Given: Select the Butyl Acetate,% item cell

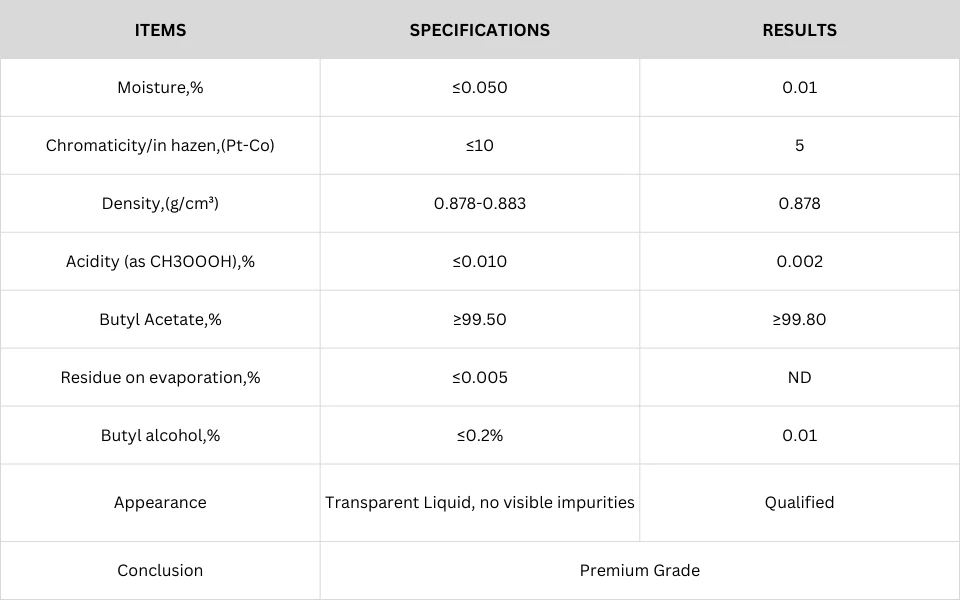Looking at the screenshot, I should click(x=160, y=320).
